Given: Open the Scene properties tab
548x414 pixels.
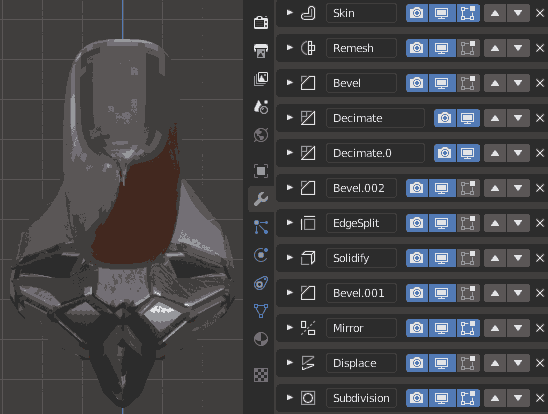Looking at the screenshot, I should click(x=261, y=107).
